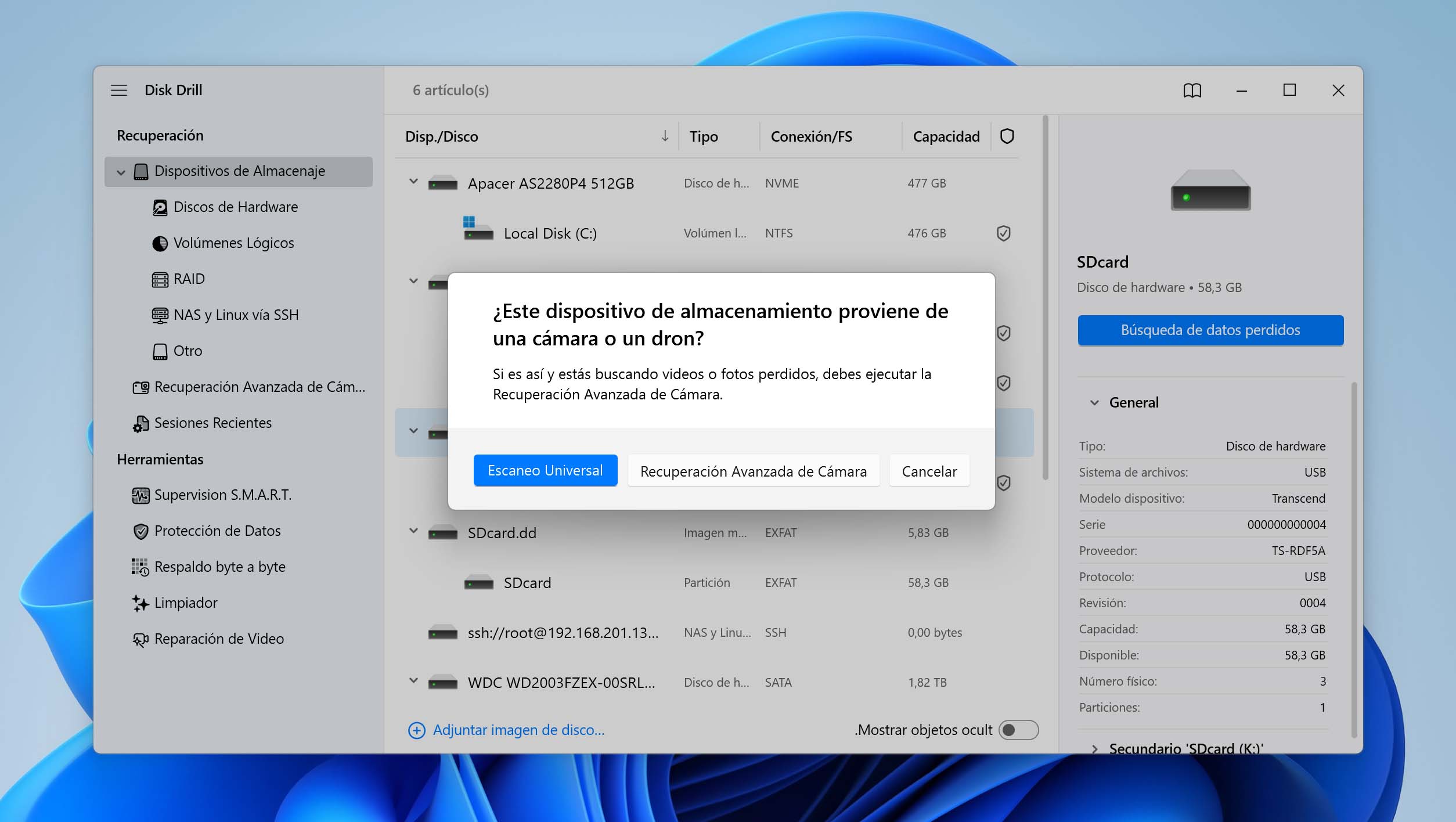Click the shield column header icon
The image size is (1456, 822).
click(1007, 136)
